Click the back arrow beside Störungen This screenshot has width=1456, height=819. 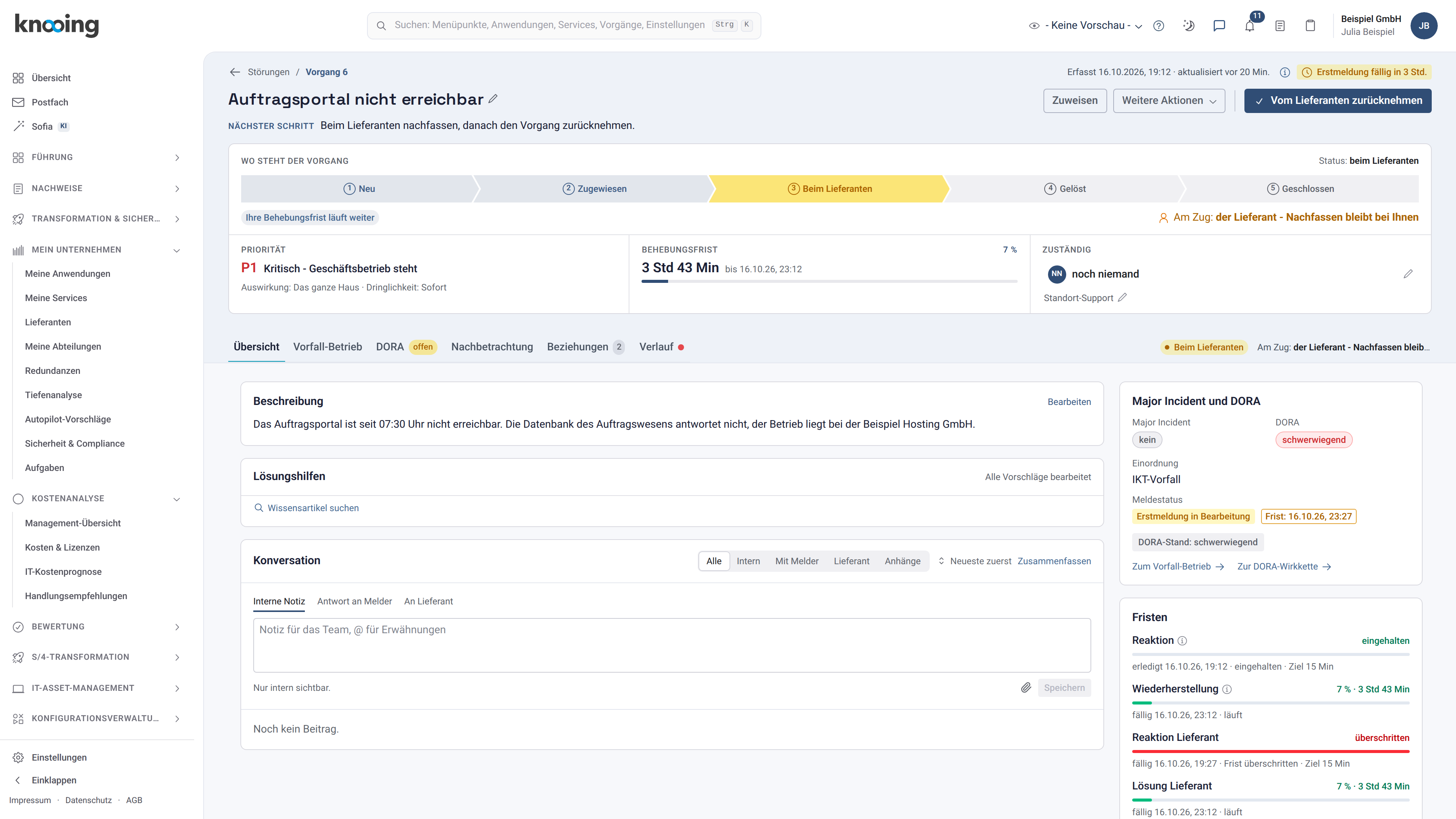(235, 72)
